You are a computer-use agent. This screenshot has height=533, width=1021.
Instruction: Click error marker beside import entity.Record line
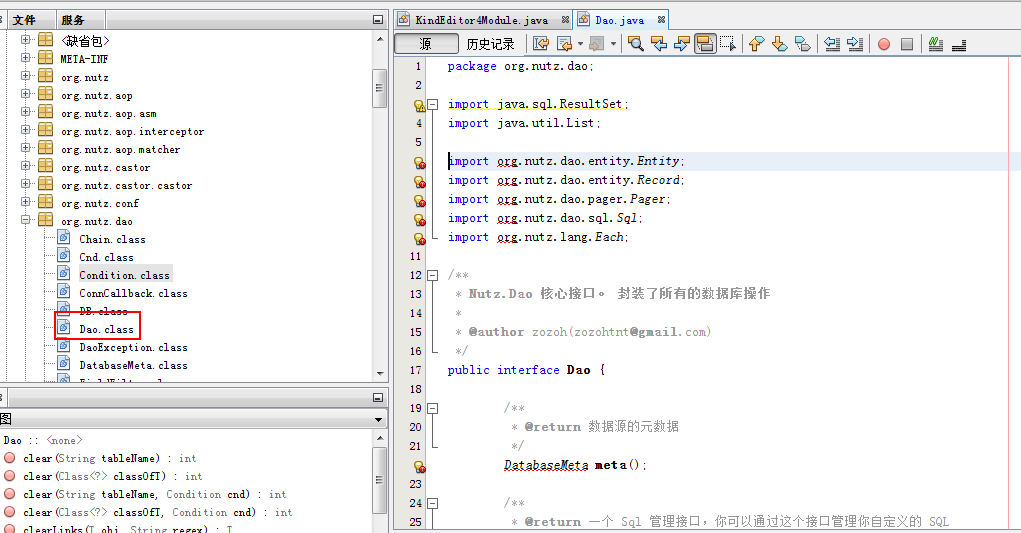pyautogui.click(x=419, y=182)
